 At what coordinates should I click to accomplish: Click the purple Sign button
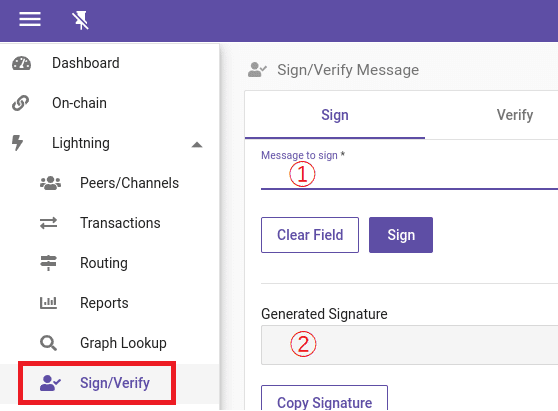[401, 235]
